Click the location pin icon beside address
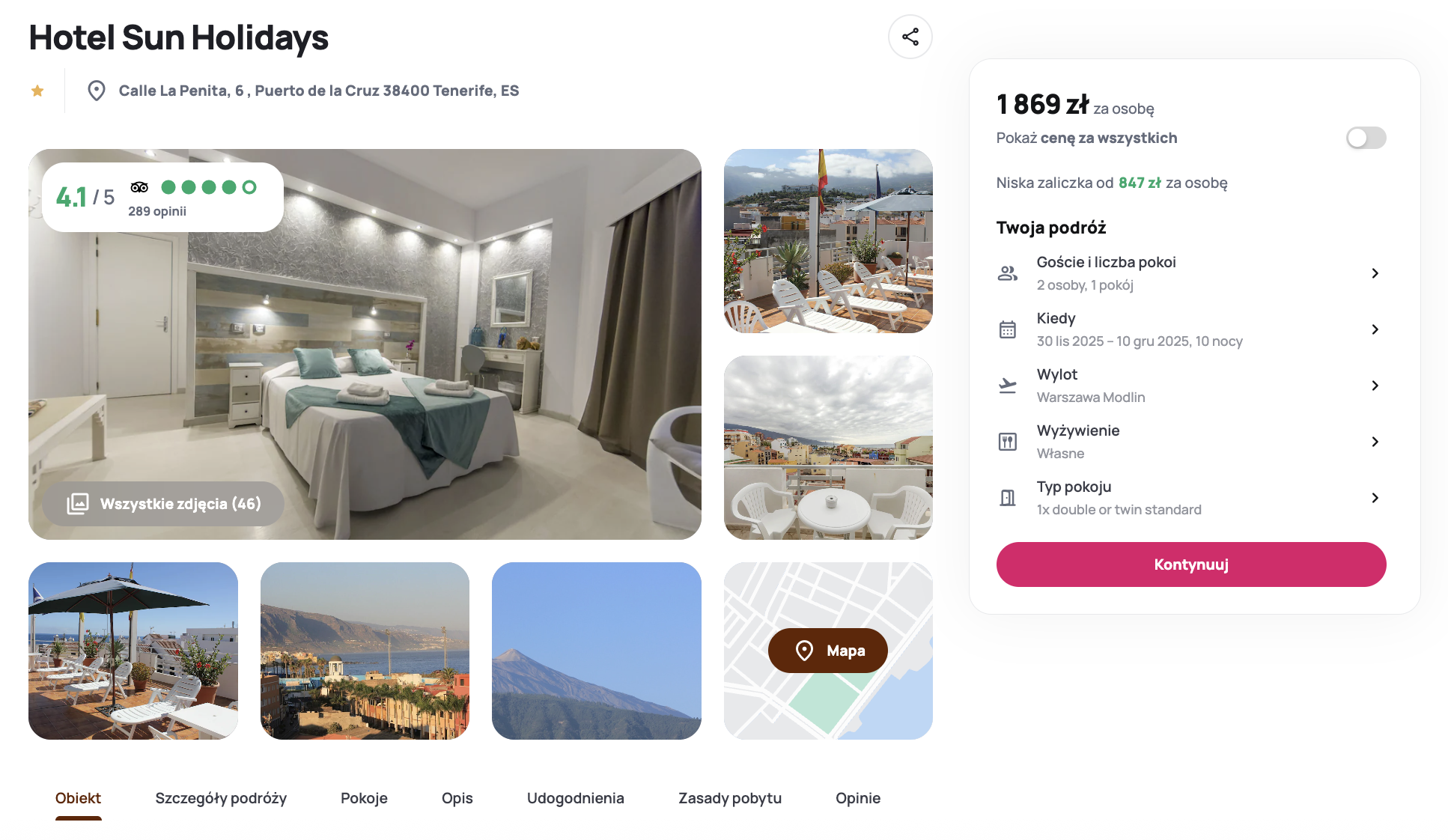The width and height of the screenshot is (1448, 840). [x=96, y=91]
